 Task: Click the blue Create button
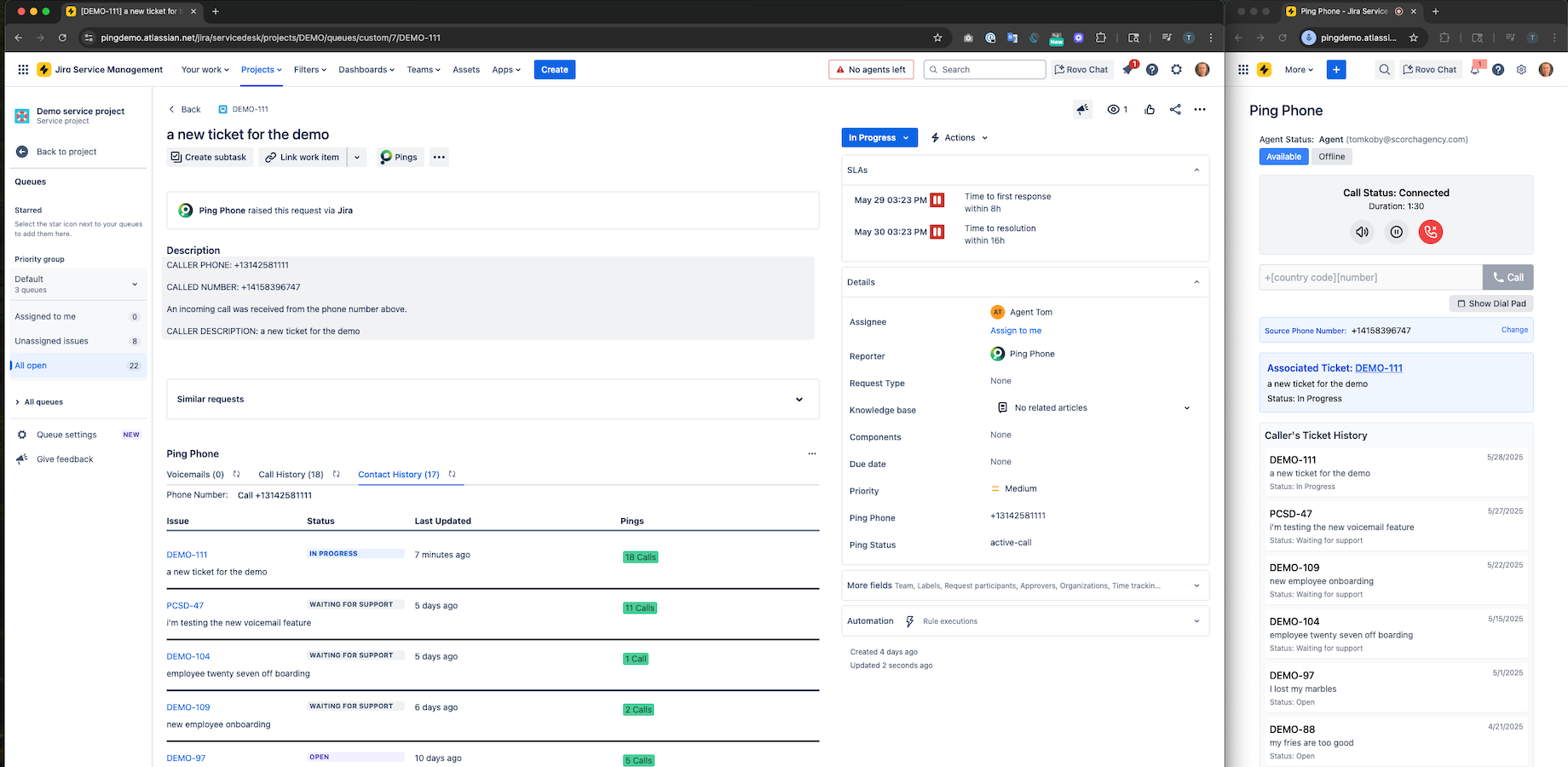pos(555,70)
